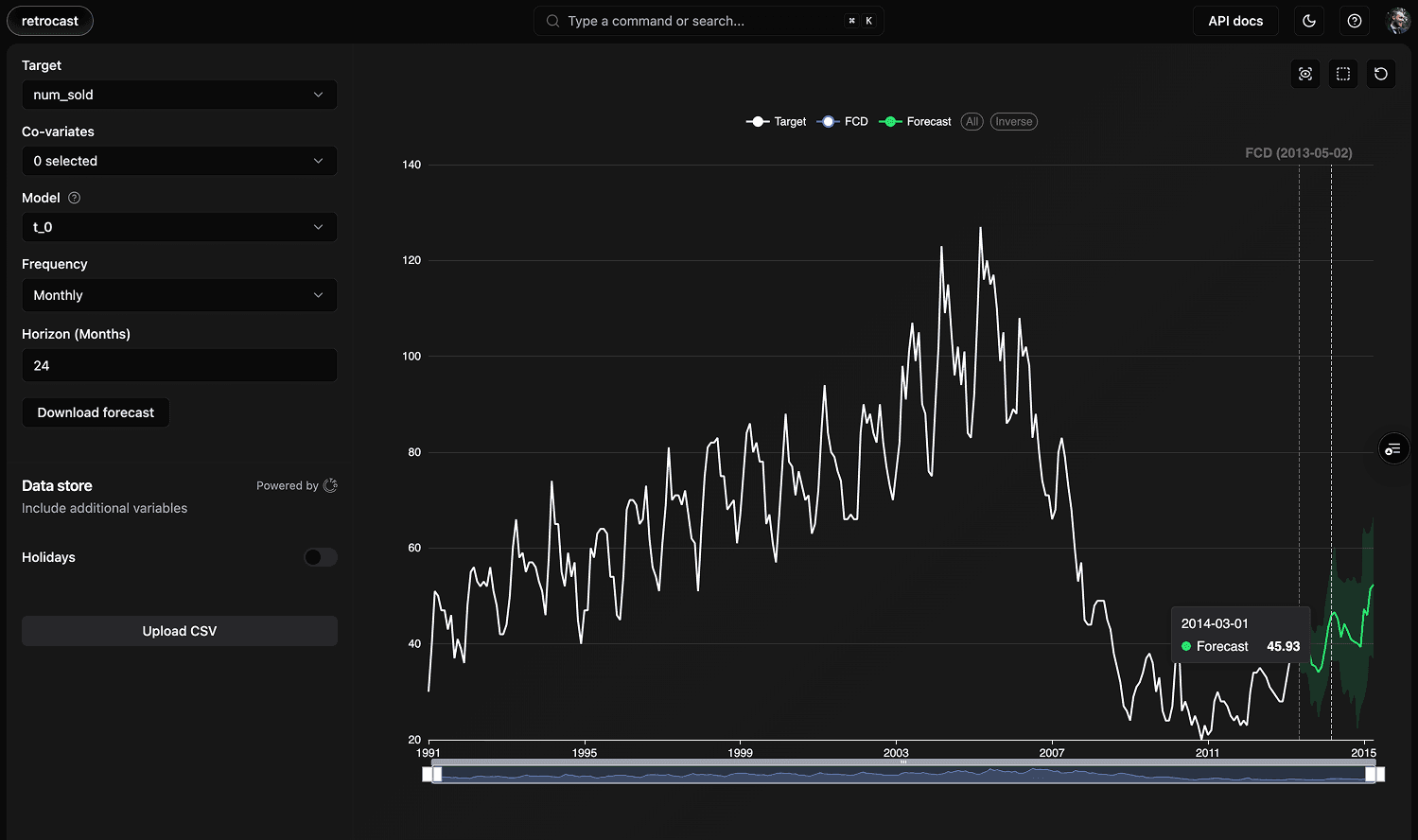
Task: Click the user profile avatar
Action: tap(1397, 21)
